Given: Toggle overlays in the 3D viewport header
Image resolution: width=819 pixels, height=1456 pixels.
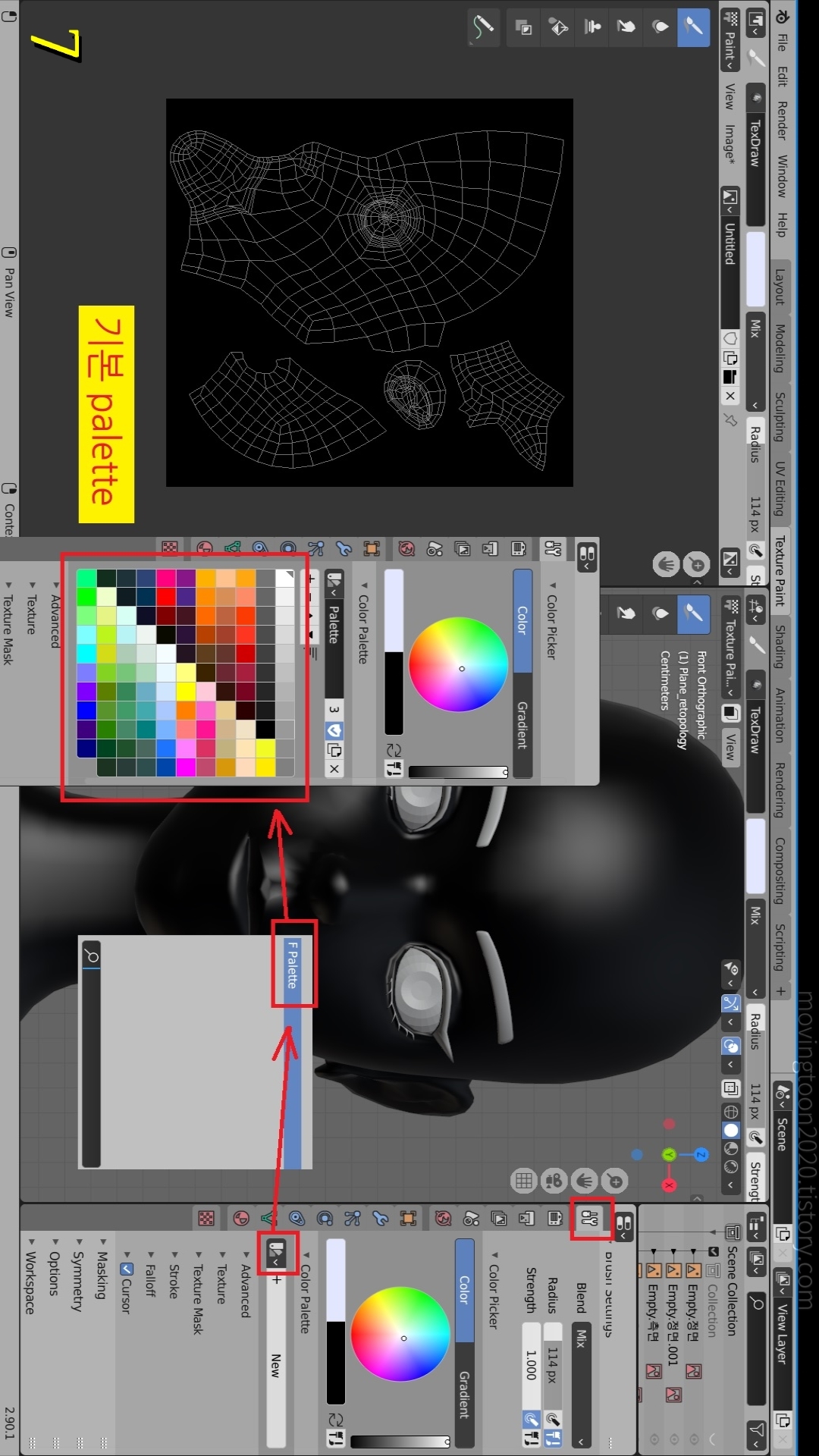Looking at the screenshot, I should click(x=730, y=1046).
